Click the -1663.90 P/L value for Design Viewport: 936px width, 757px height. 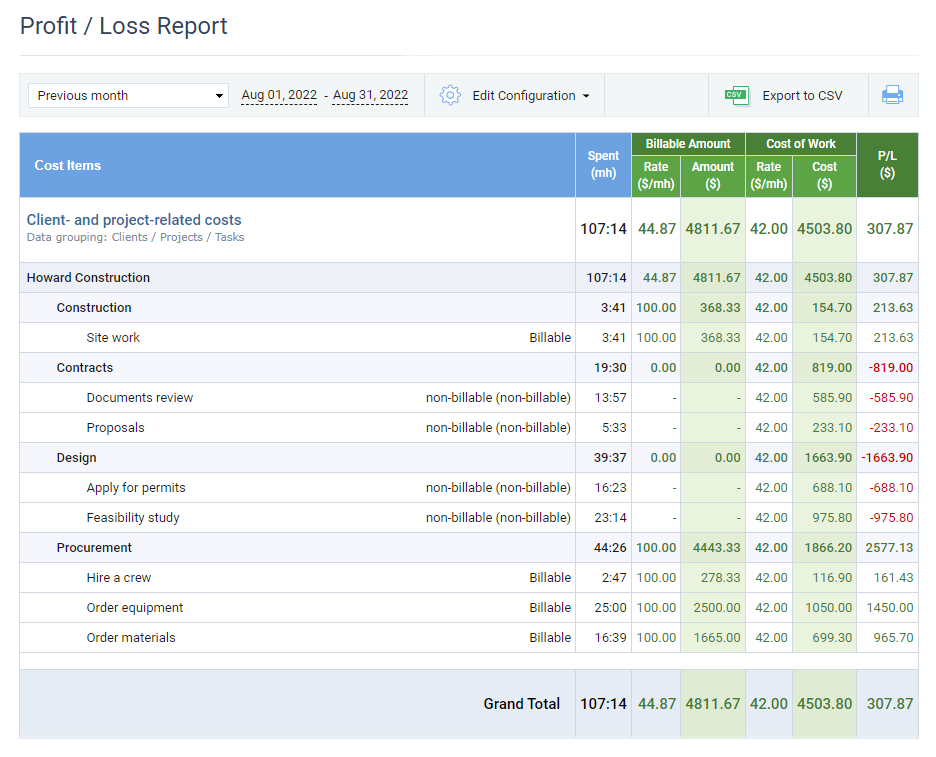[887, 458]
